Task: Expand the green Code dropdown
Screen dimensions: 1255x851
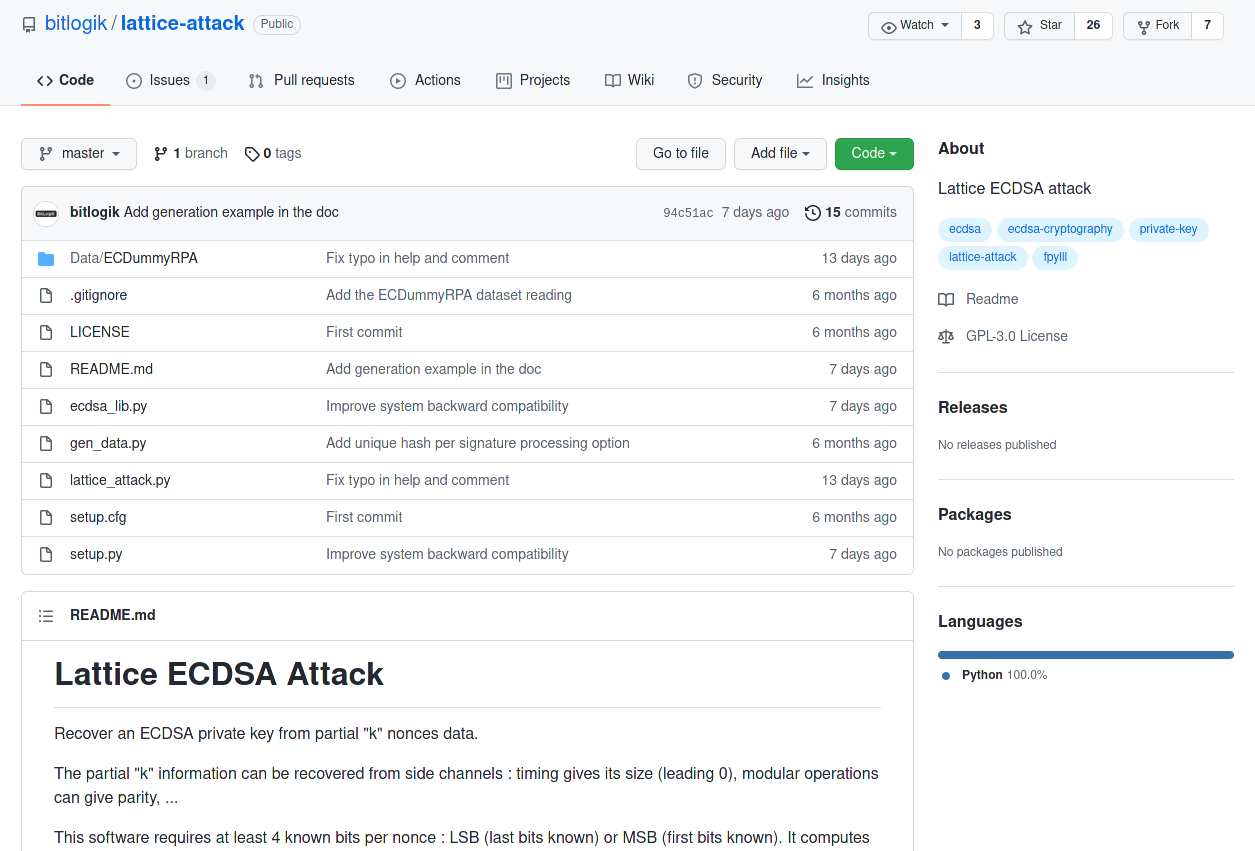Action: (x=873, y=154)
